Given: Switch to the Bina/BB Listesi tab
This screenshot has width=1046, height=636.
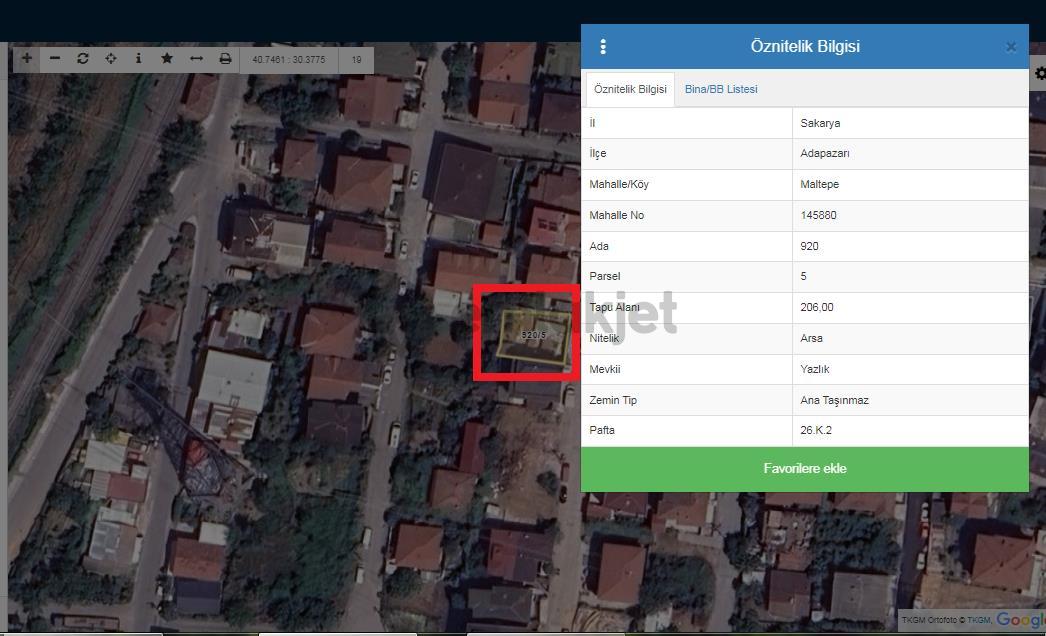Looking at the screenshot, I should pyautogui.click(x=721, y=89).
